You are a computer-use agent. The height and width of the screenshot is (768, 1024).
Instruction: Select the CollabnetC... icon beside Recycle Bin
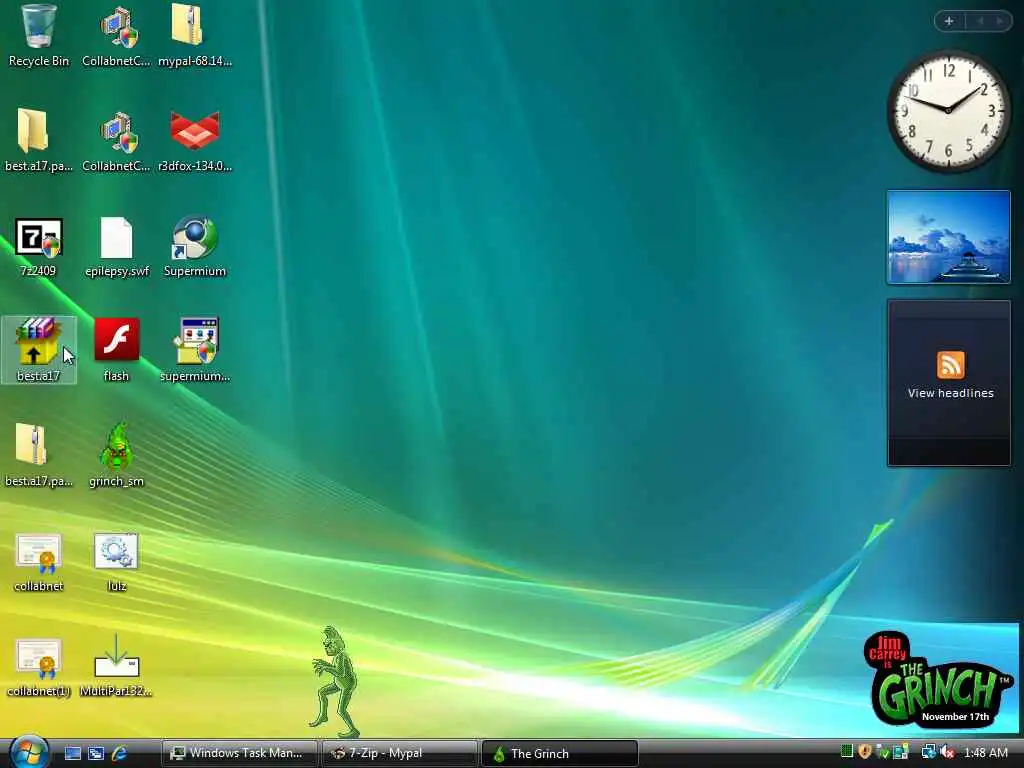coord(116,36)
